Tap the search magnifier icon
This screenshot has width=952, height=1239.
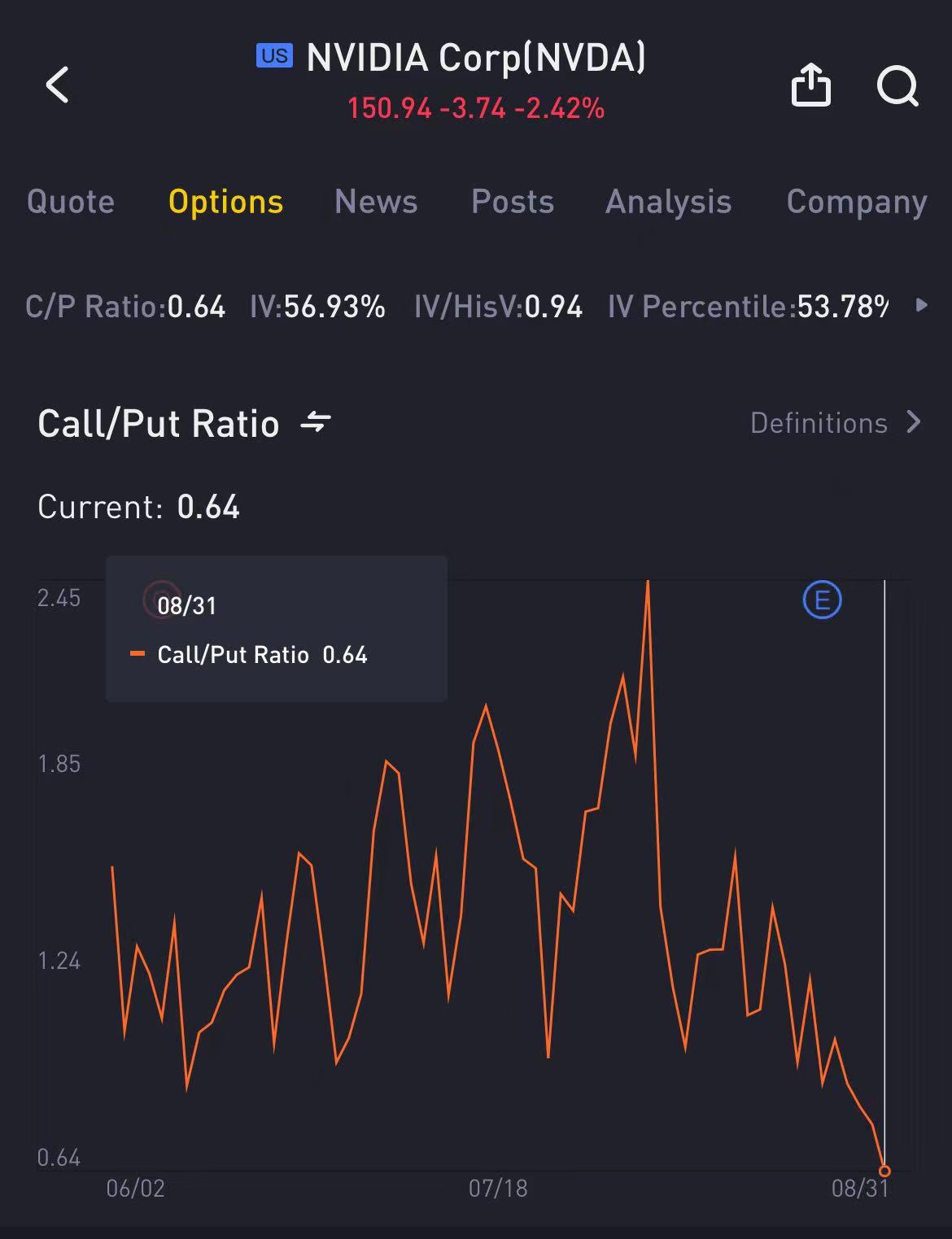click(897, 85)
